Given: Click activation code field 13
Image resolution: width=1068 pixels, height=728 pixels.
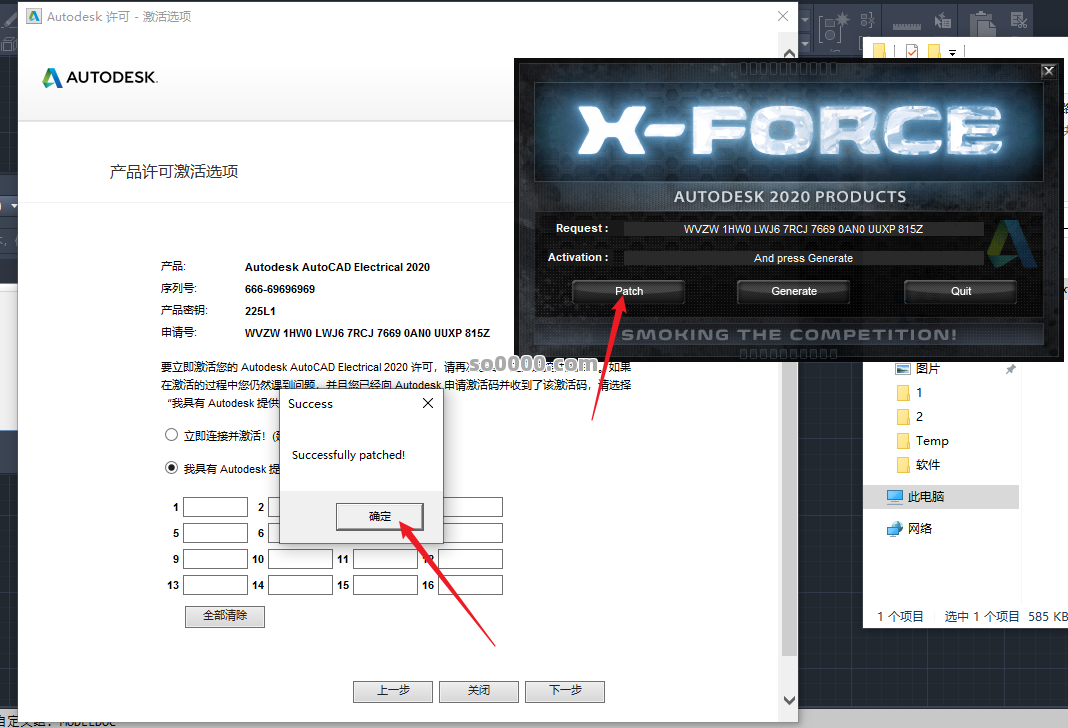Looking at the screenshot, I should click(215, 585).
